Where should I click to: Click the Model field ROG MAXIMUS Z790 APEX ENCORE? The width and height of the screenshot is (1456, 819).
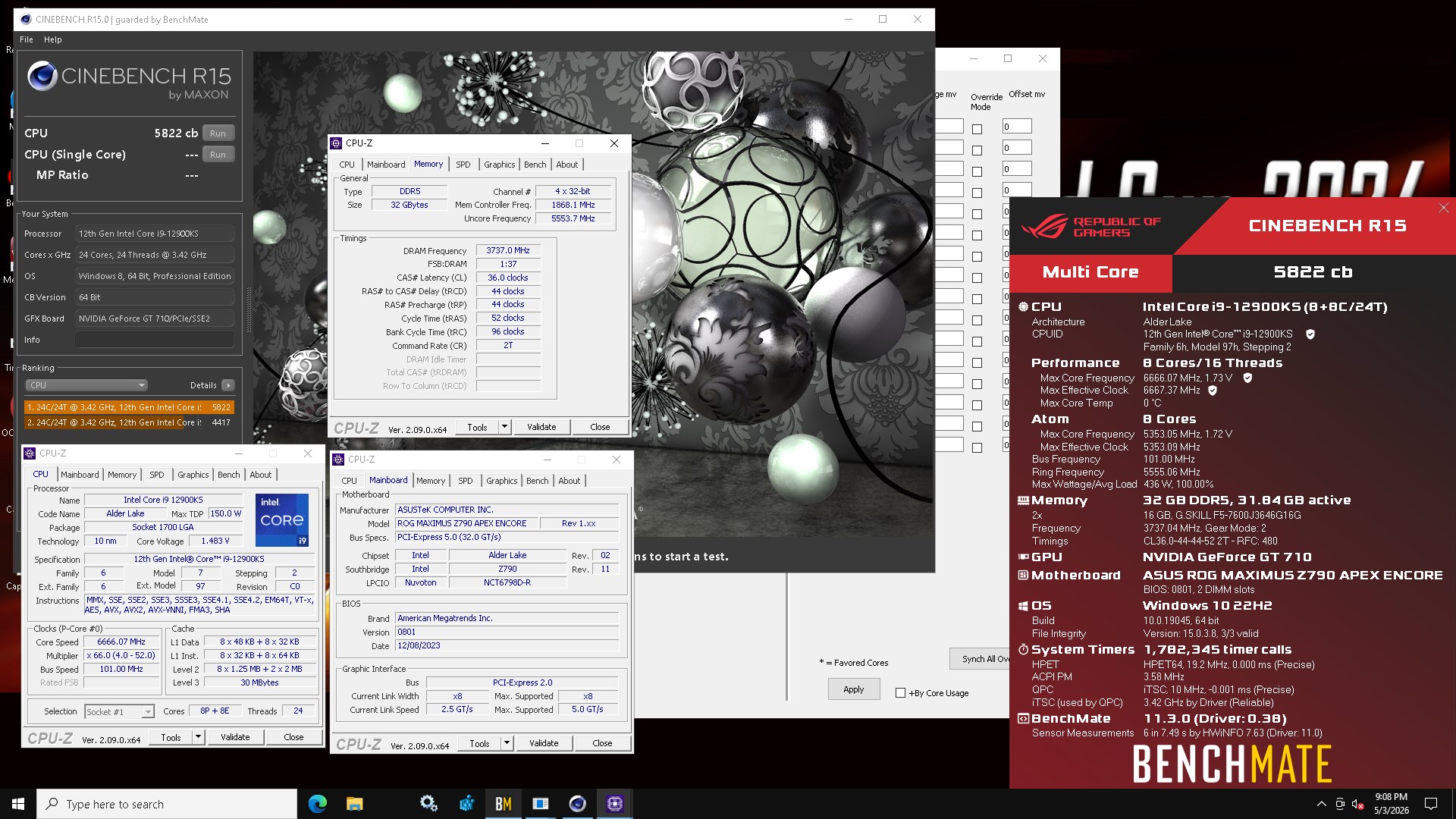coord(466,523)
